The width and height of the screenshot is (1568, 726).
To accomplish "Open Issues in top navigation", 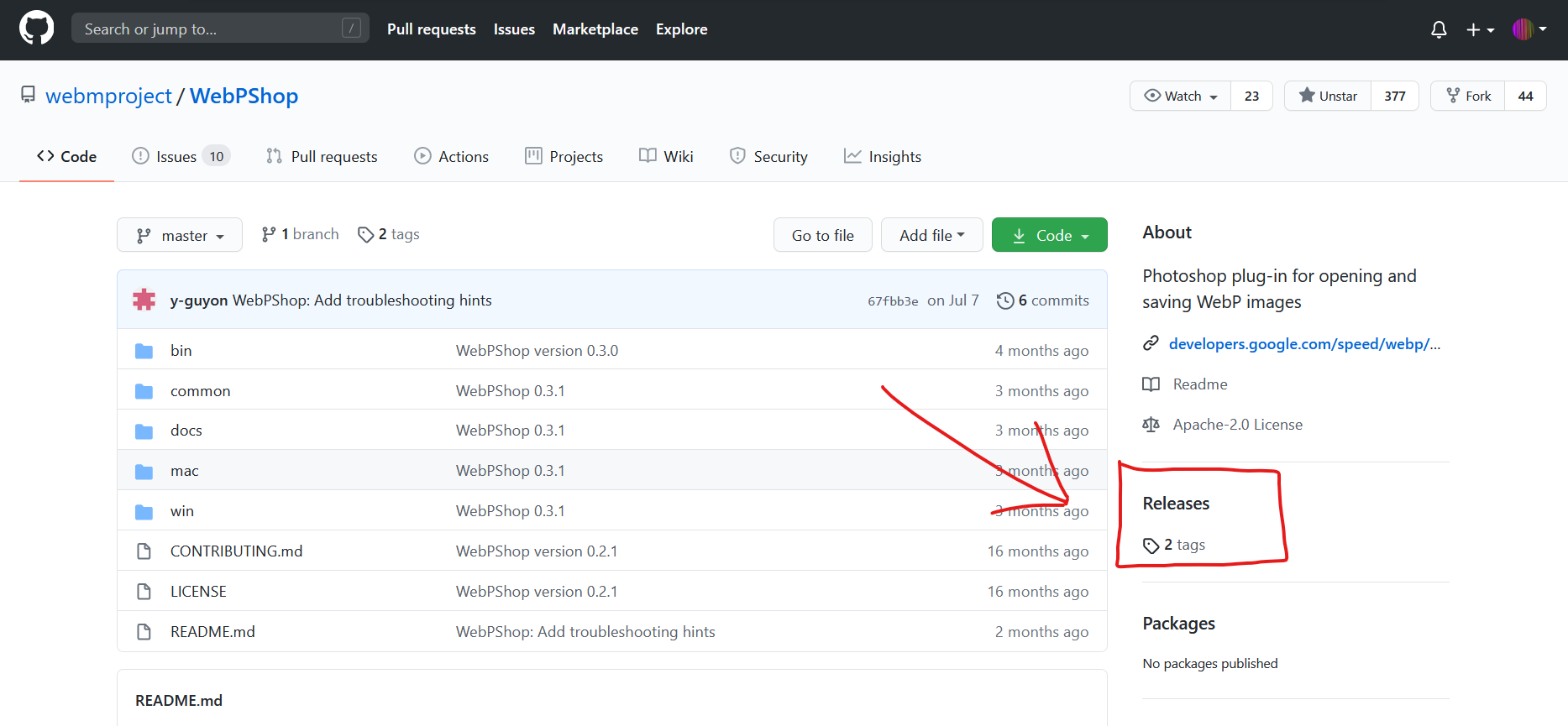I will [514, 29].
